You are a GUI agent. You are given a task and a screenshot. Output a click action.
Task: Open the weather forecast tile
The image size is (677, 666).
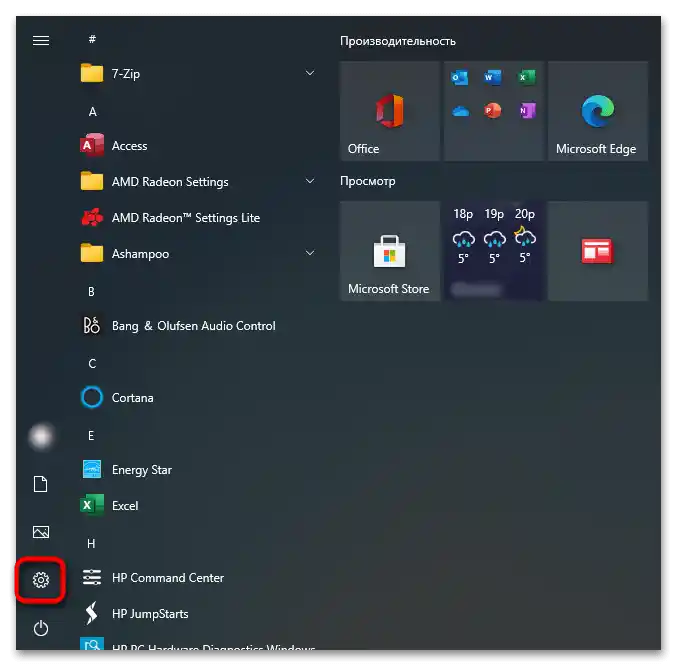(x=494, y=251)
